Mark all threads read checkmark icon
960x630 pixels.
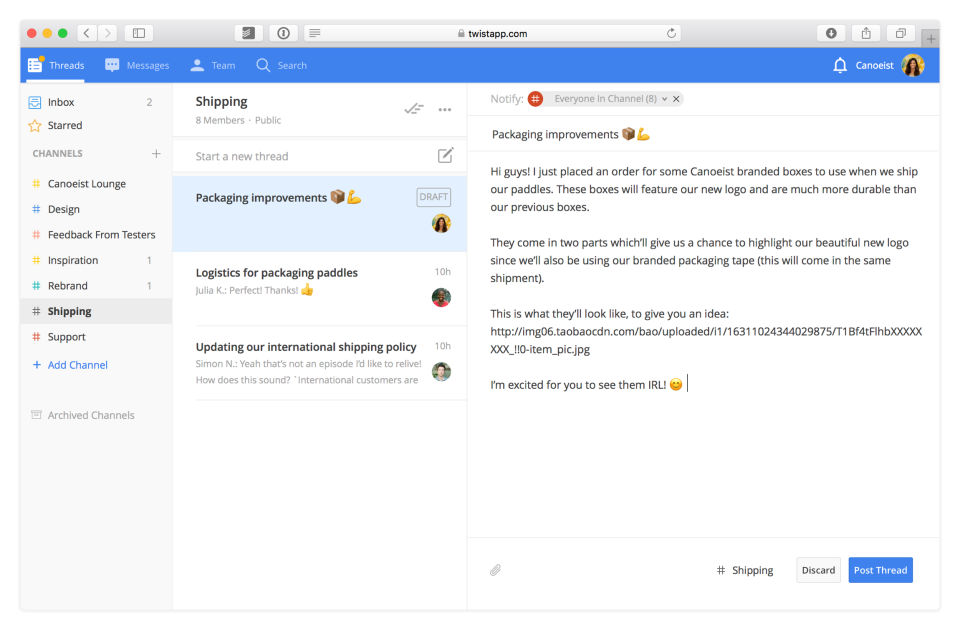pyautogui.click(x=414, y=109)
